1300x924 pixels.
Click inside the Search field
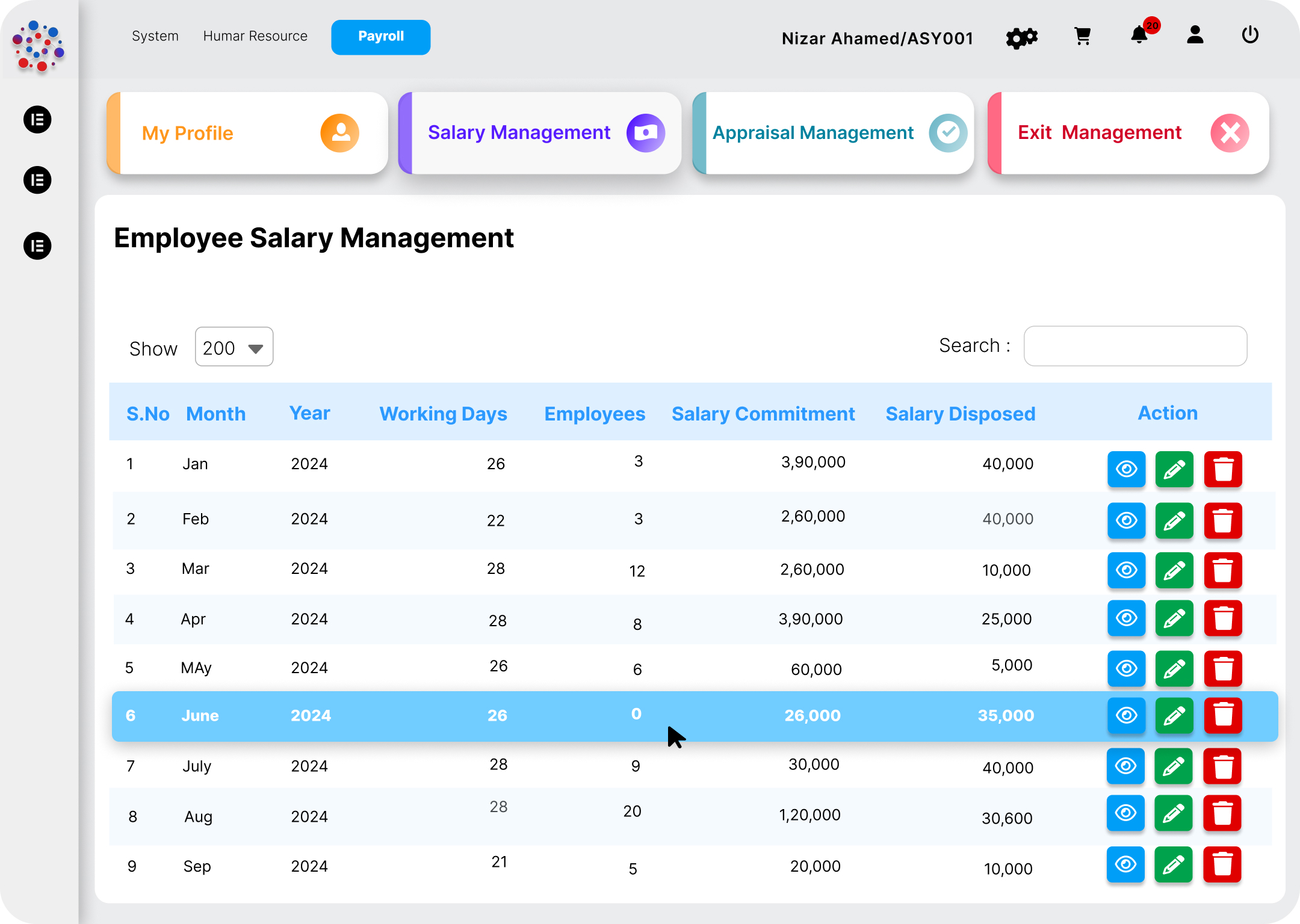pyautogui.click(x=1135, y=346)
